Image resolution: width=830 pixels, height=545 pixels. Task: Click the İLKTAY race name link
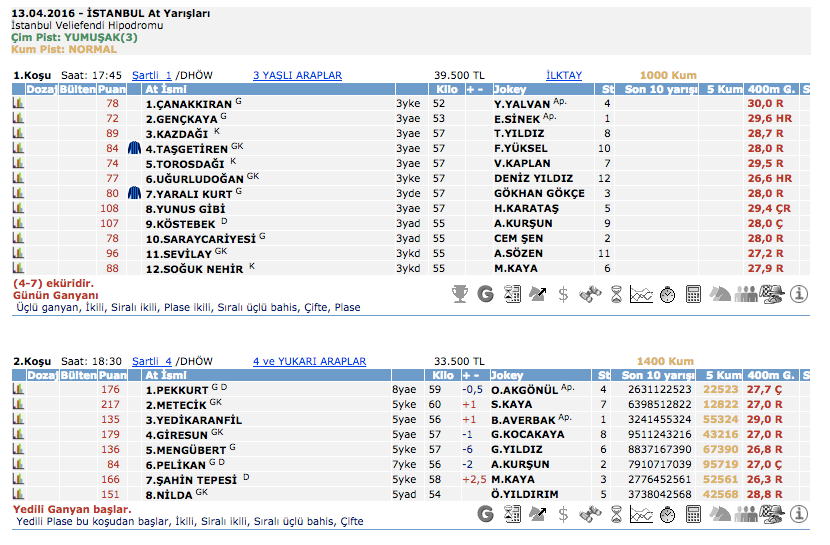[x=564, y=75]
